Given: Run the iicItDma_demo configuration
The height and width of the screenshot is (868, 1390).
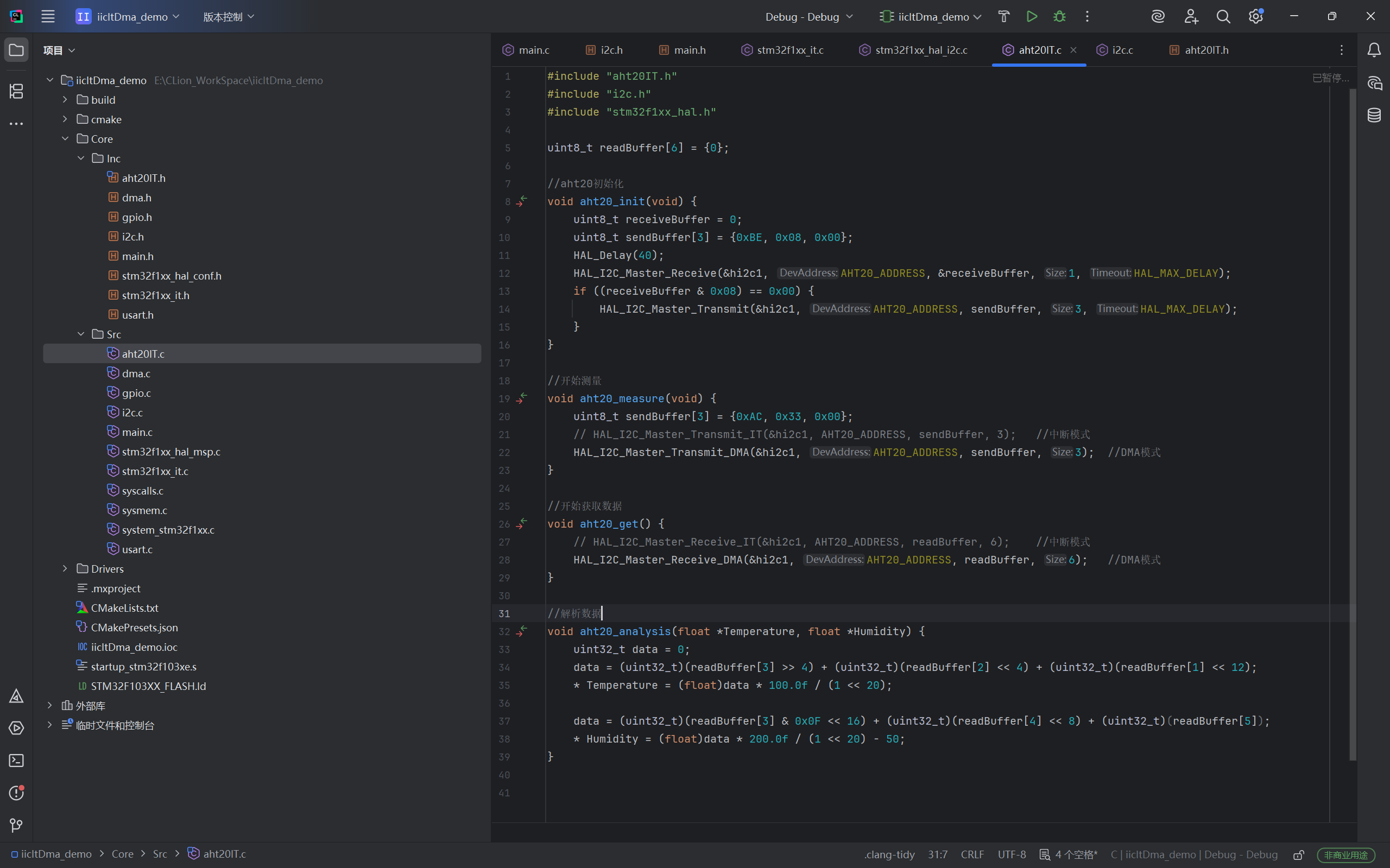Looking at the screenshot, I should click(x=1032, y=17).
